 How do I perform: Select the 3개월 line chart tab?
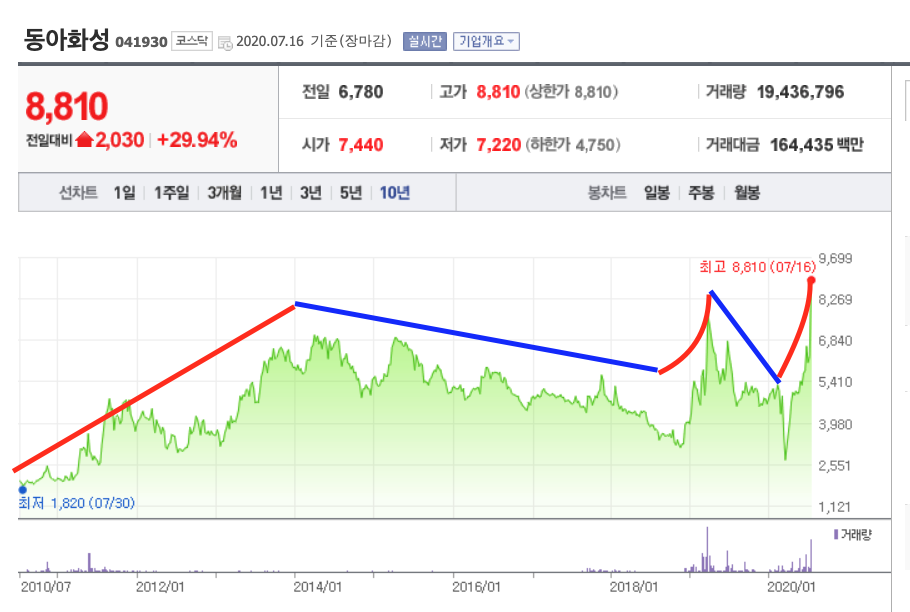click(225, 193)
